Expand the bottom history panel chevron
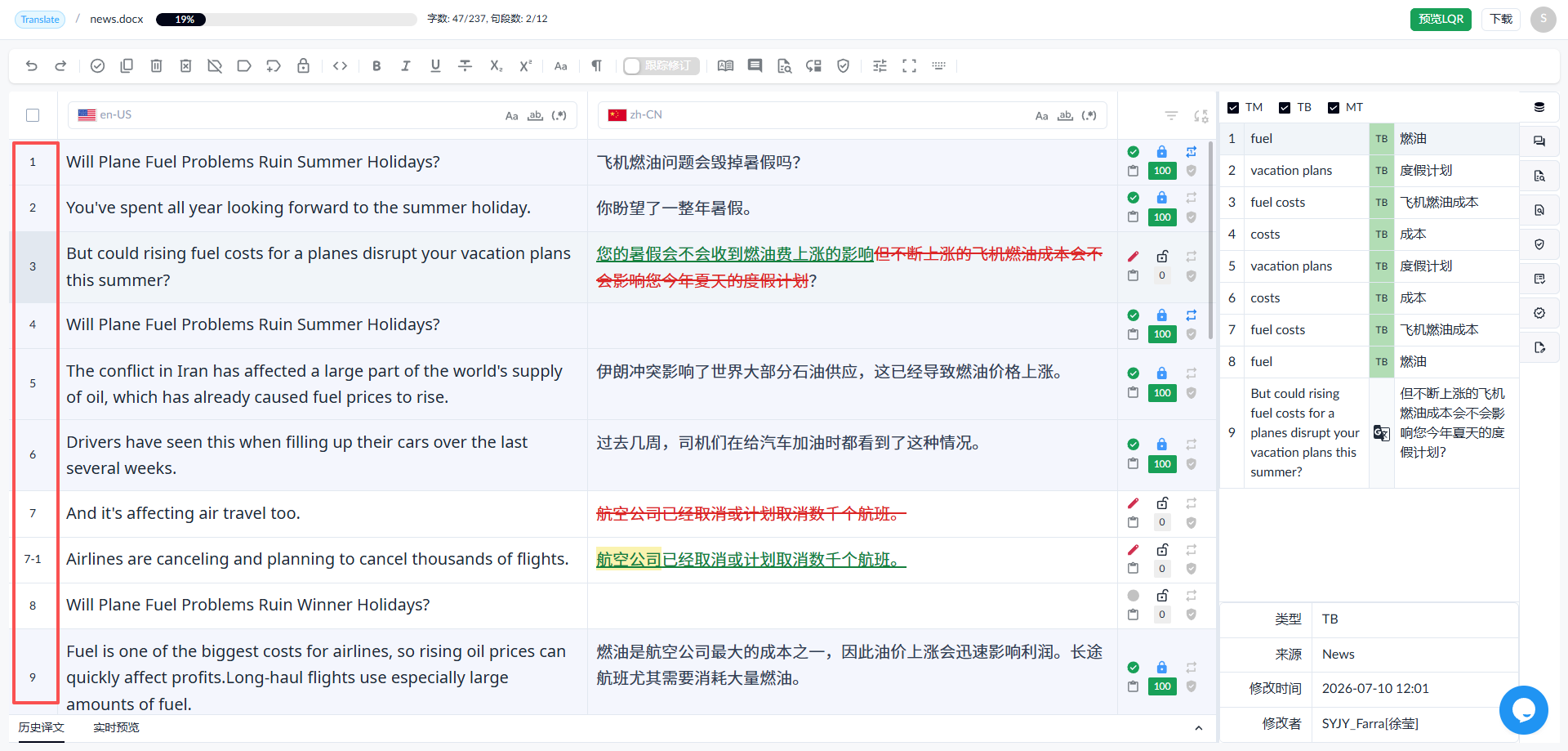Image resolution: width=1568 pixels, height=751 pixels. pyautogui.click(x=1198, y=728)
